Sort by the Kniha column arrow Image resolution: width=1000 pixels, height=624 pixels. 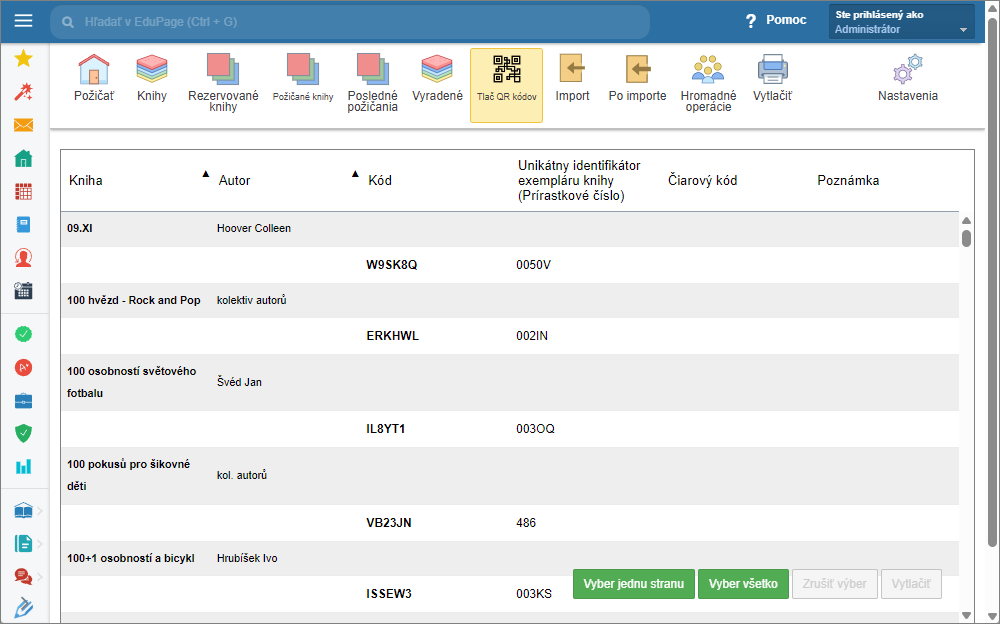[206, 174]
